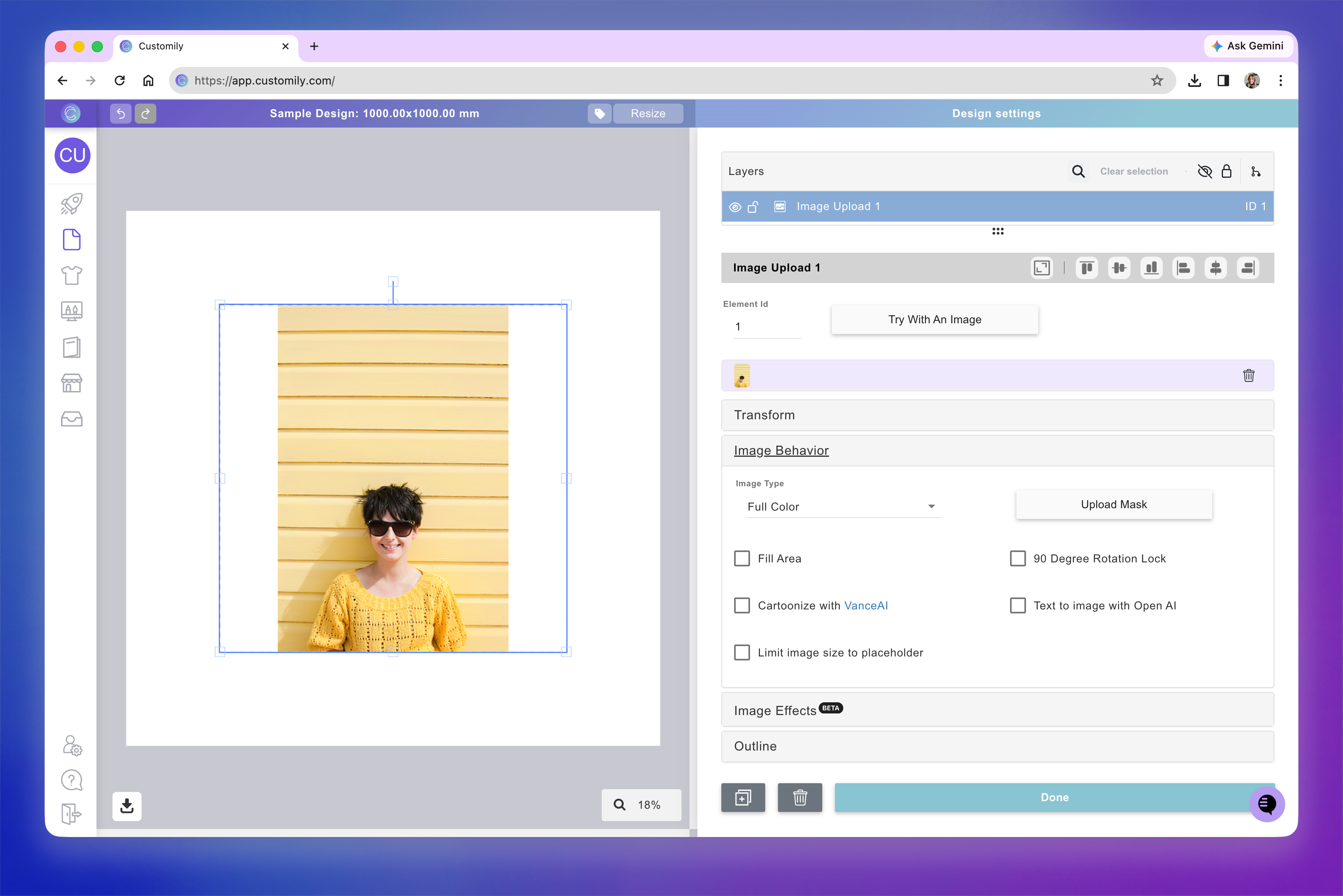Viewport: 1343px width, 896px height.
Task: Click fit-to-canvas expand icon
Action: click(x=1042, y=267)
